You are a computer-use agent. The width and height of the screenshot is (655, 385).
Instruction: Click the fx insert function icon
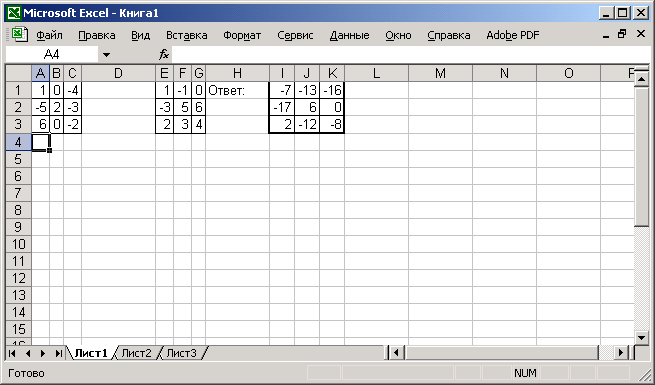click(164, 54)
